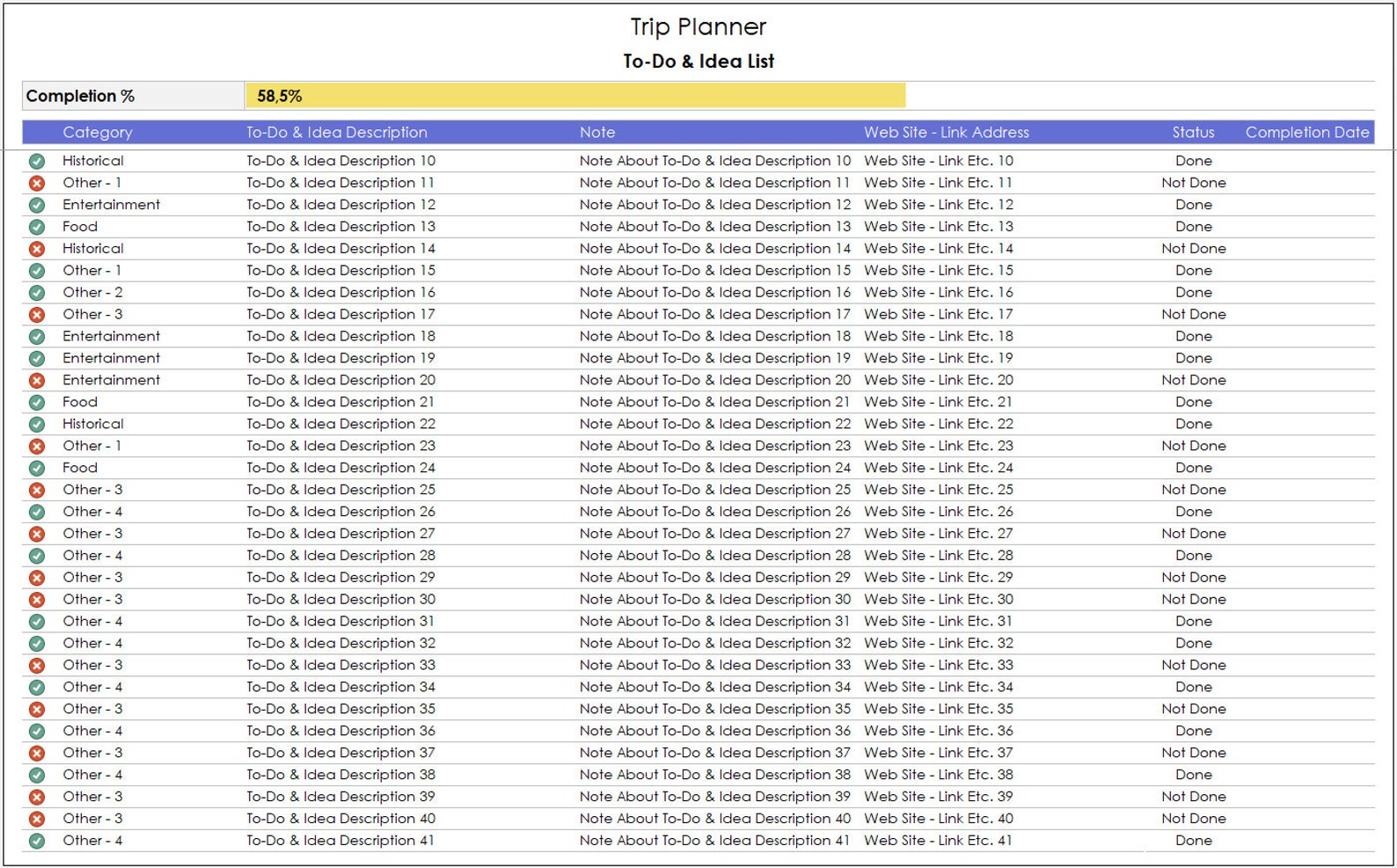1397x868 pixels.
Task: Click red X icon for Description 20 row
Action: click(37, 380)
